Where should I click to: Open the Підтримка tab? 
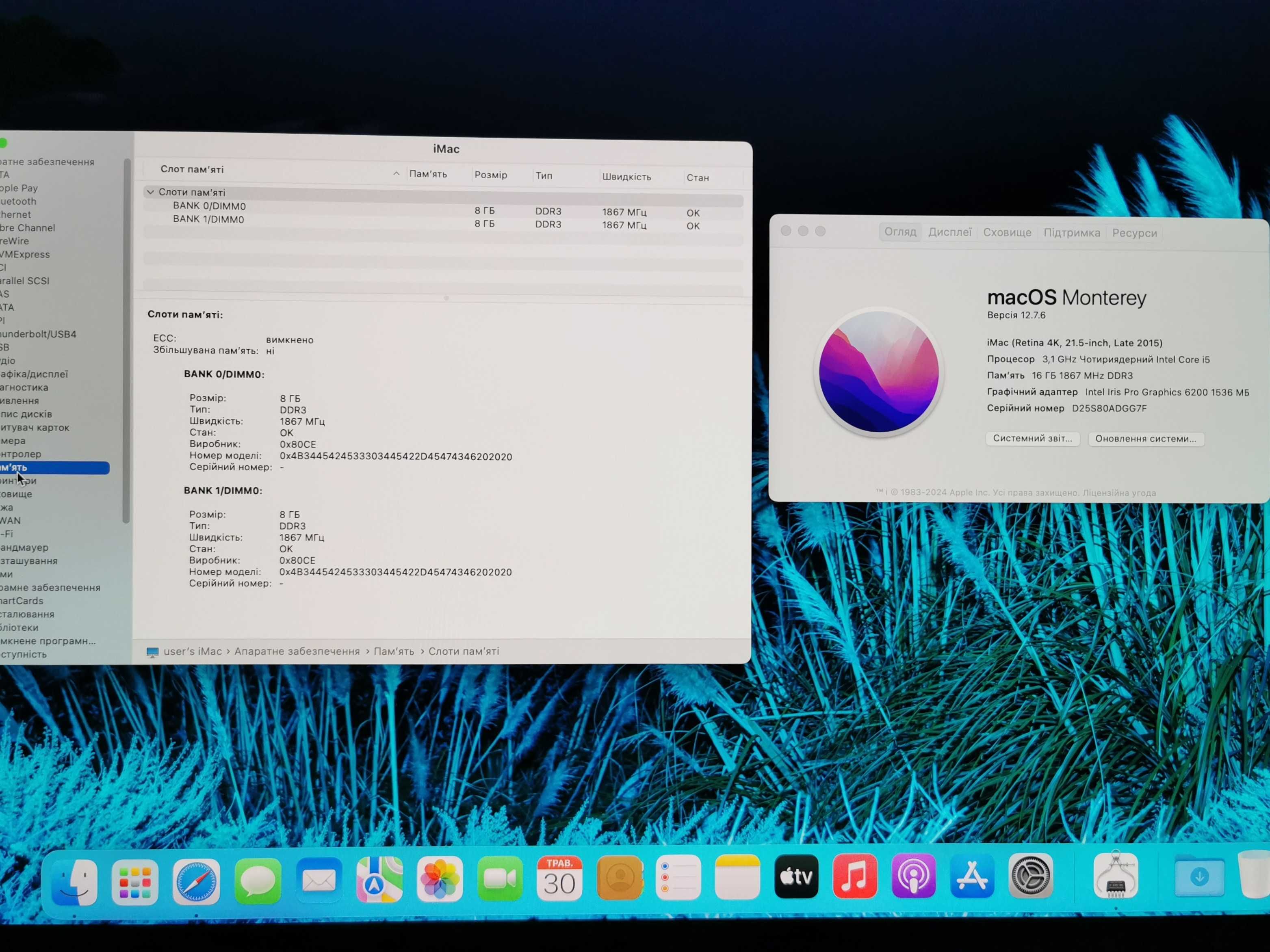click(1072, 233)
